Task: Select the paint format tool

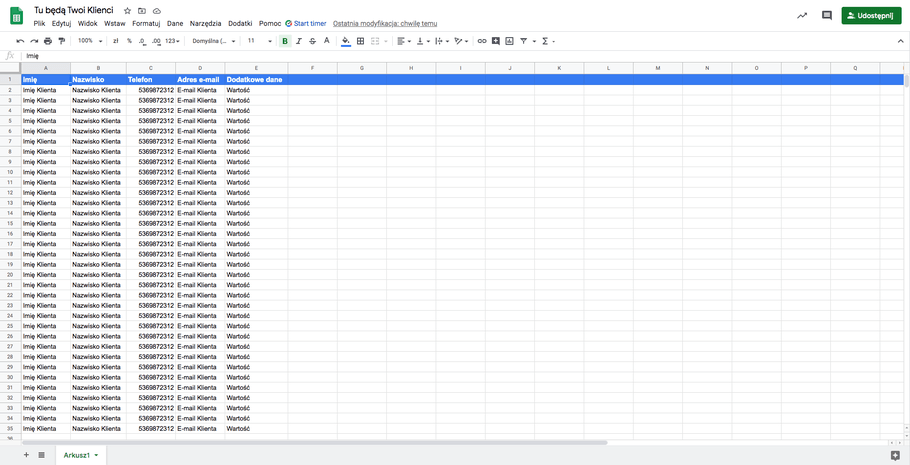Action: (61, 41)
